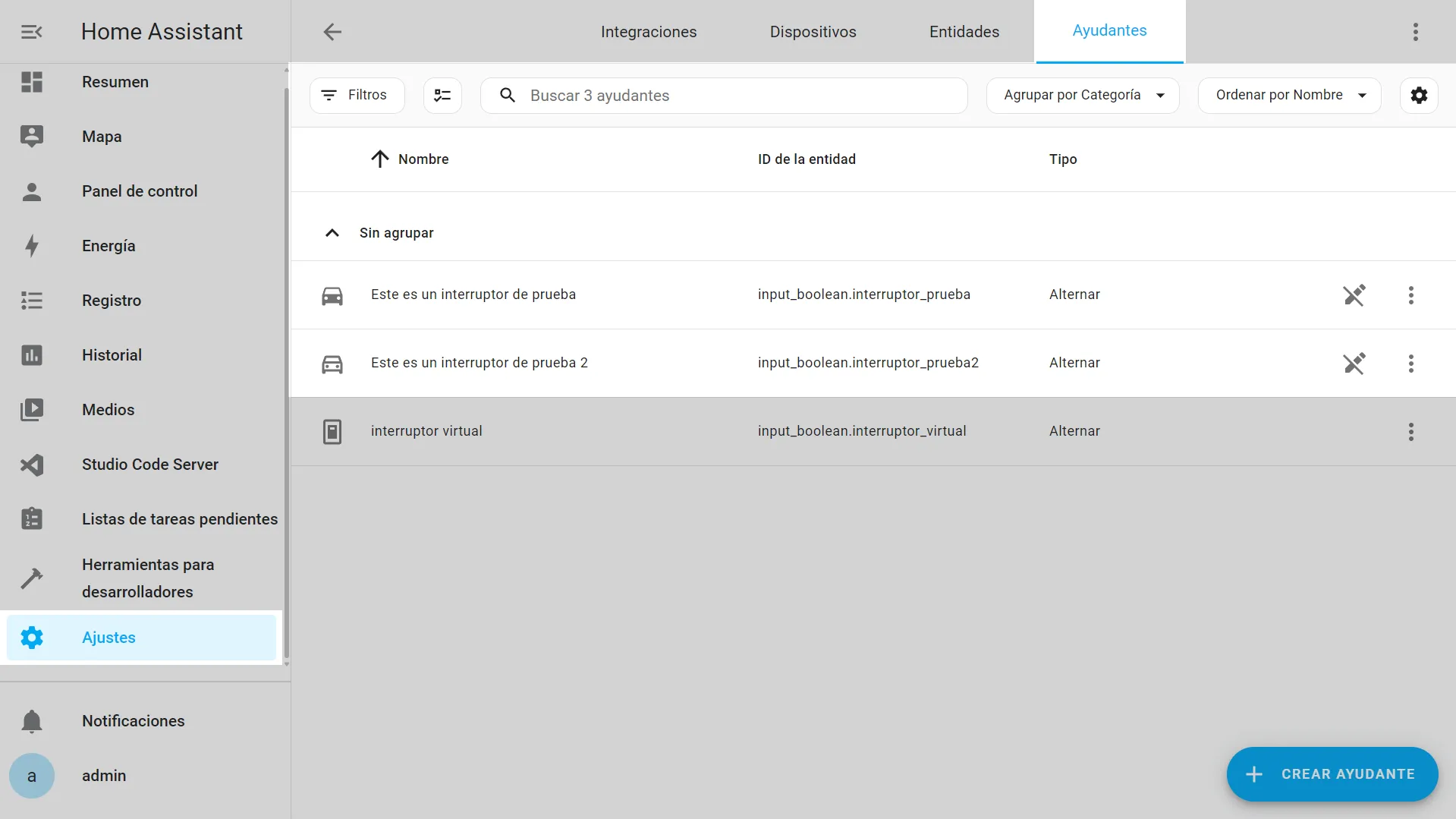Open the top-right overflow menu

1415,32
